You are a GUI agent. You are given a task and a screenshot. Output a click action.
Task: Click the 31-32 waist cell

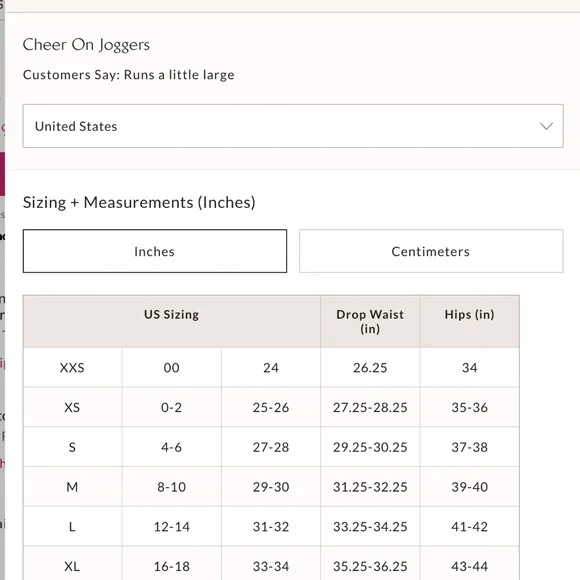[271, 526]
